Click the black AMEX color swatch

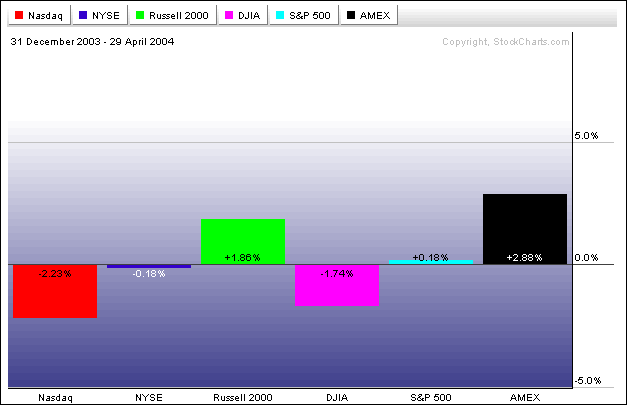[351, 15]
